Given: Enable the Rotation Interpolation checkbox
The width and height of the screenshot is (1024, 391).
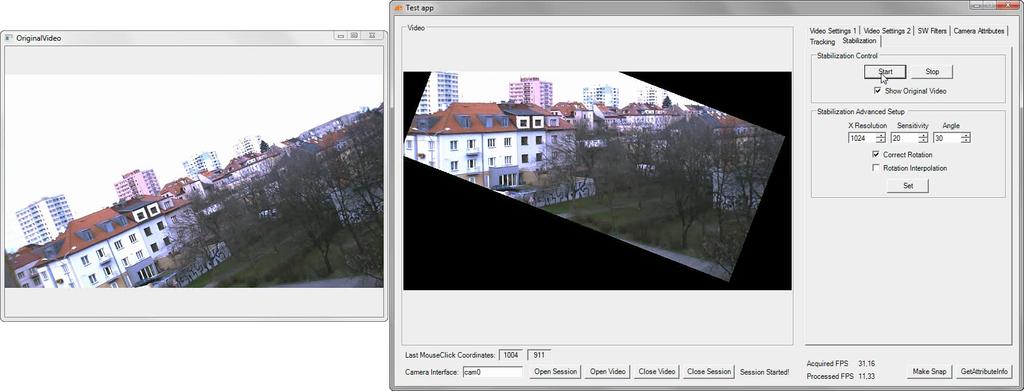Looking at the screenshot, I should (x=876, y=168).
